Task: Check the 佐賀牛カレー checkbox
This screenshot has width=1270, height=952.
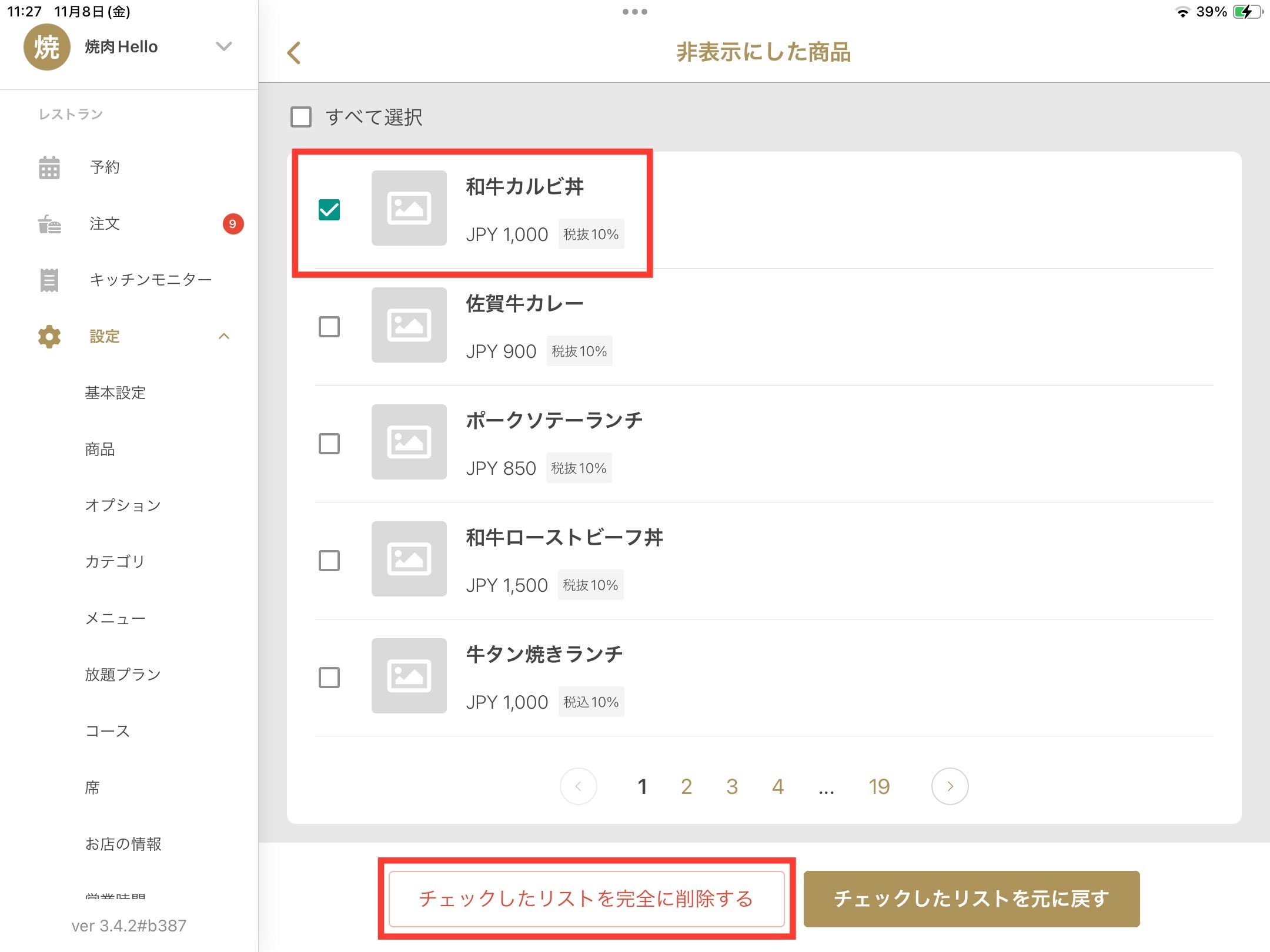Action: pos(329,327)
